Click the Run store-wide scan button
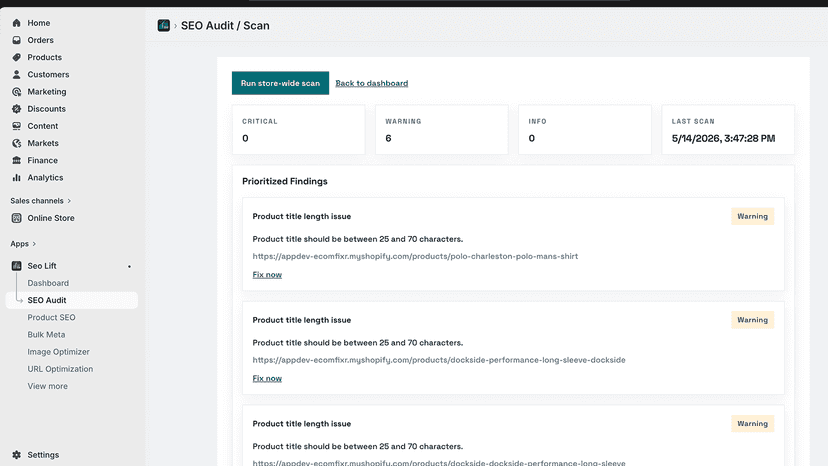The width and height of the screenshot is (828, 466). [280, 83]
